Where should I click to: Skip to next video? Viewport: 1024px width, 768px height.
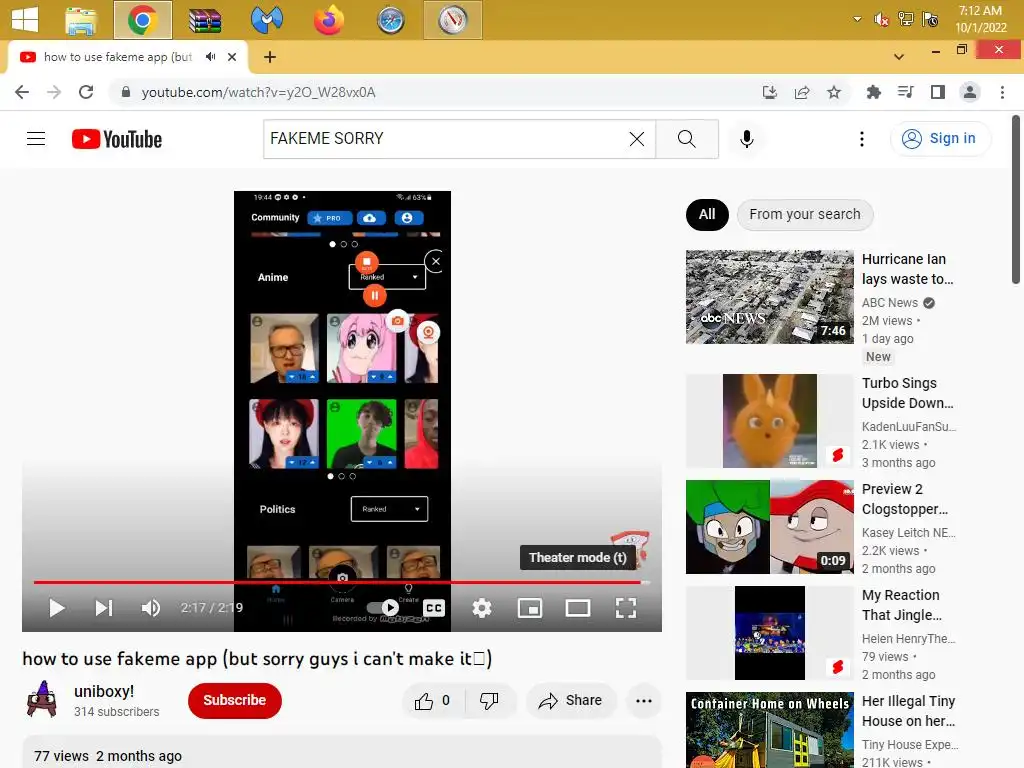(104, 608)
